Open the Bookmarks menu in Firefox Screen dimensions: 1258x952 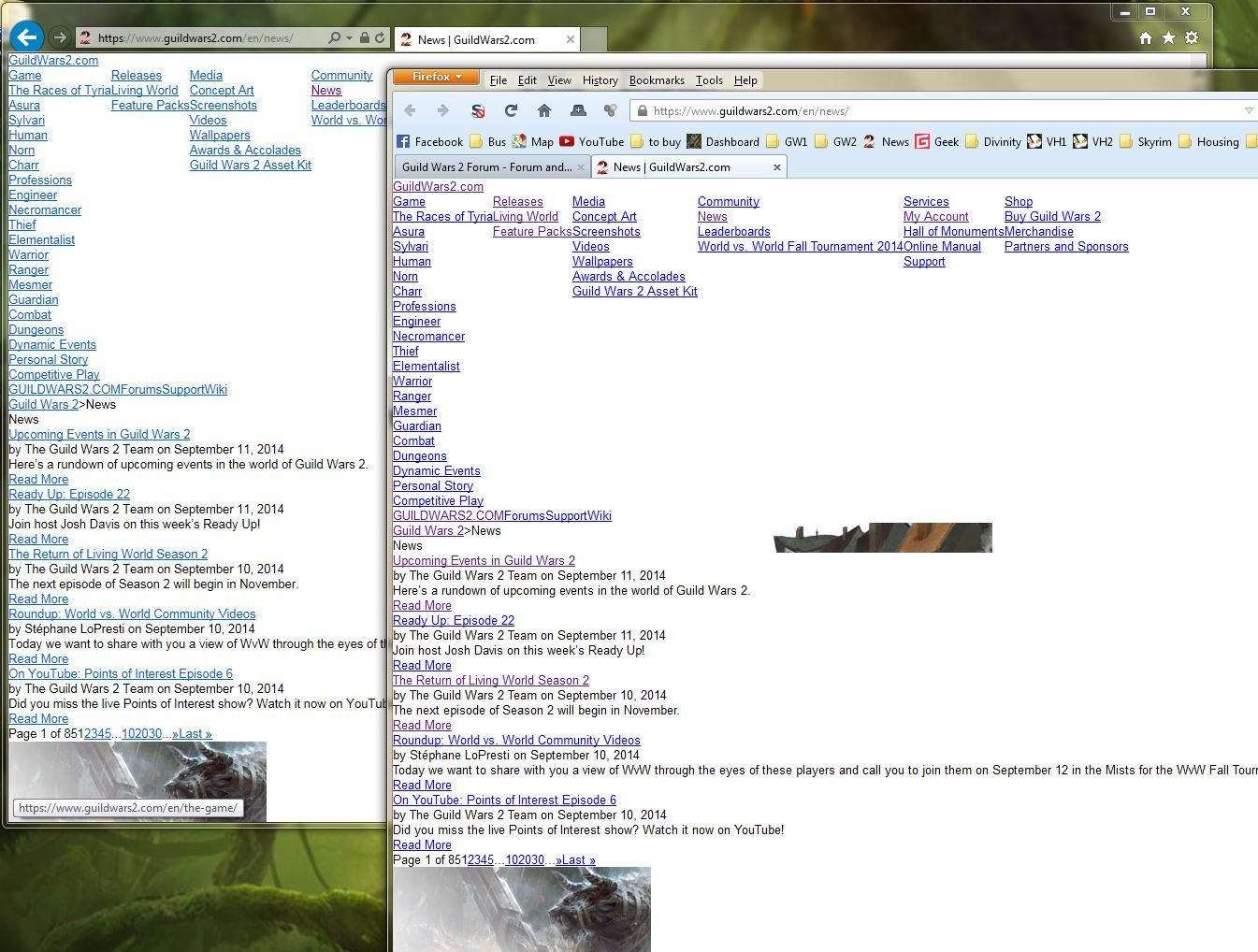pos(657,80)
